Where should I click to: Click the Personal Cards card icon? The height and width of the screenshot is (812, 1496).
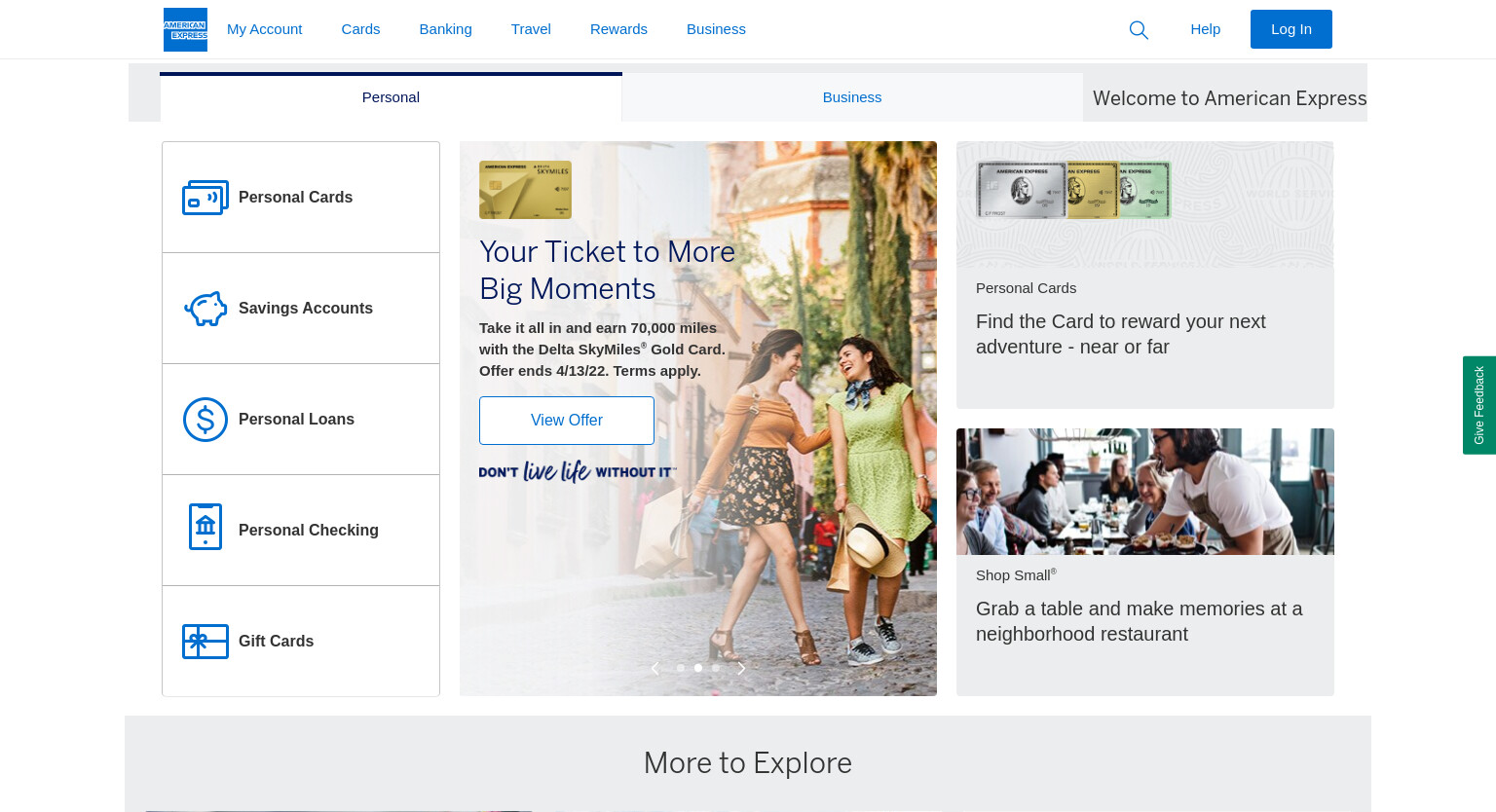(206, 198)
